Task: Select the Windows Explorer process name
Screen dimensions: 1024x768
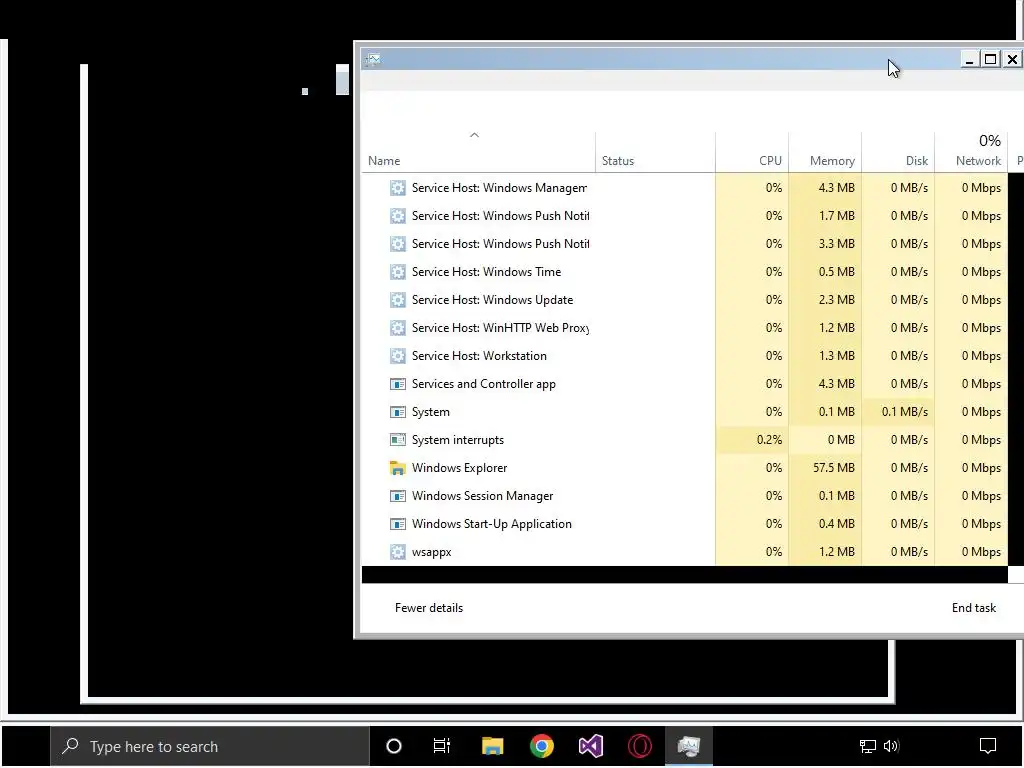Action: [x=459, y=468]
